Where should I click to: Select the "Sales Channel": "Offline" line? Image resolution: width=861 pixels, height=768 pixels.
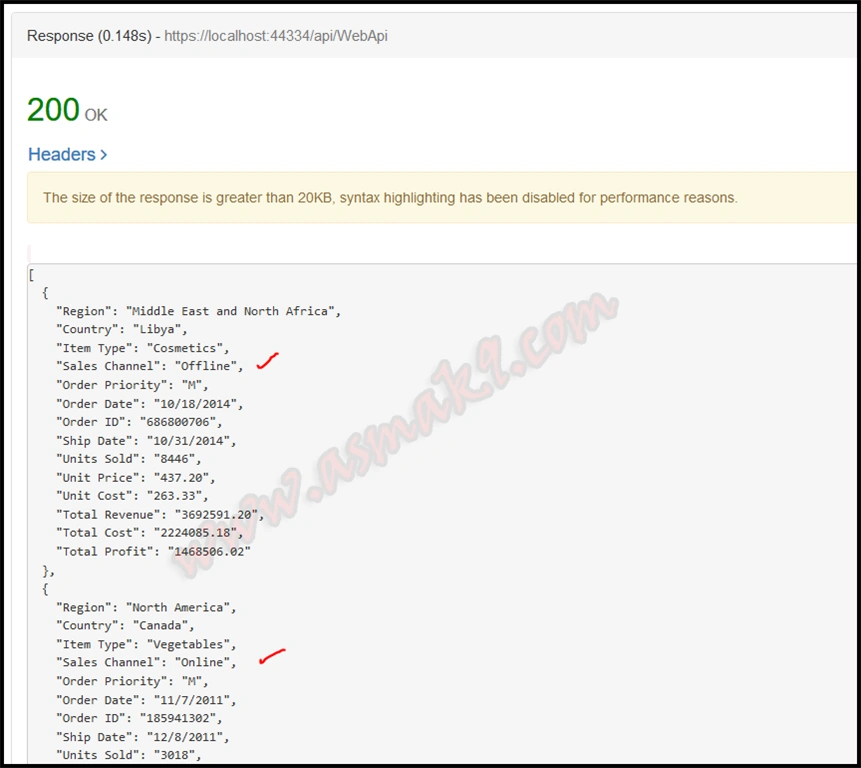click(149, 366)
